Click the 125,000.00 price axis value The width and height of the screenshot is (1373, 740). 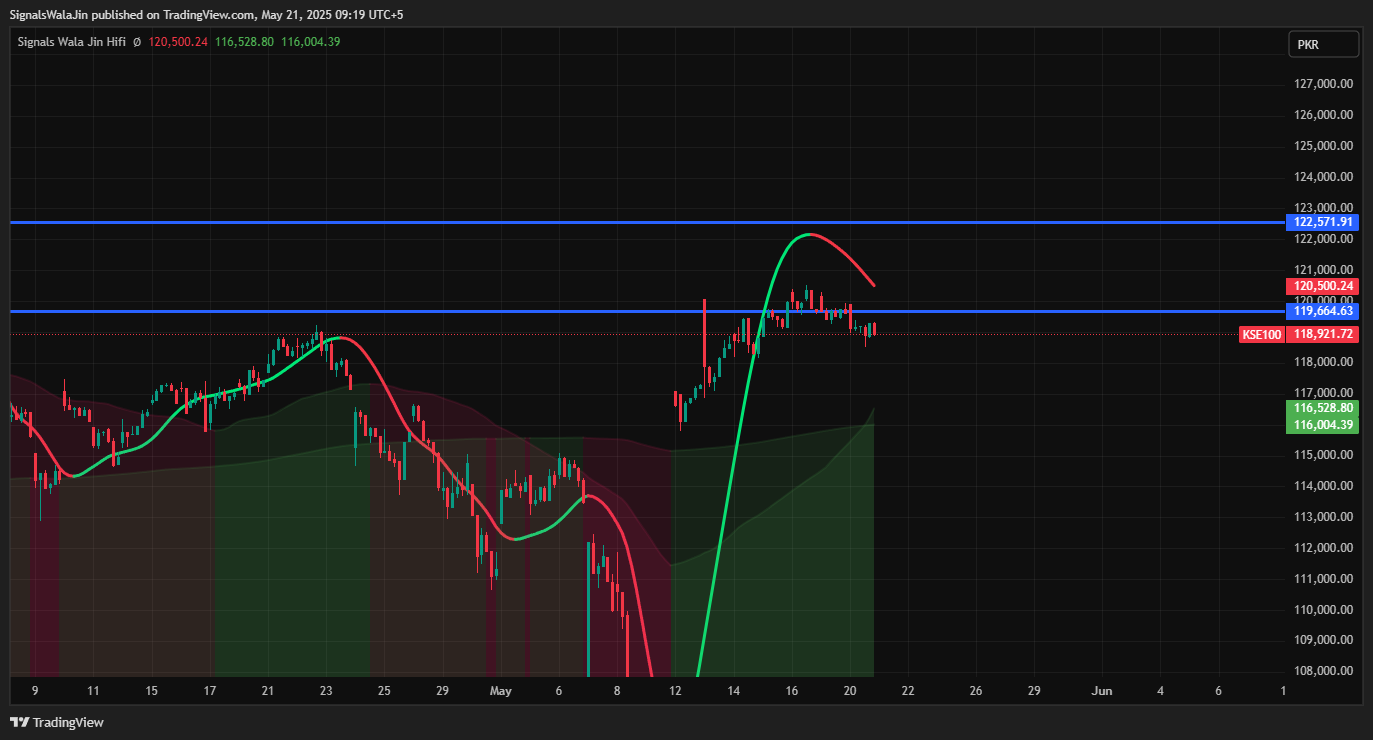point(1323,146)
